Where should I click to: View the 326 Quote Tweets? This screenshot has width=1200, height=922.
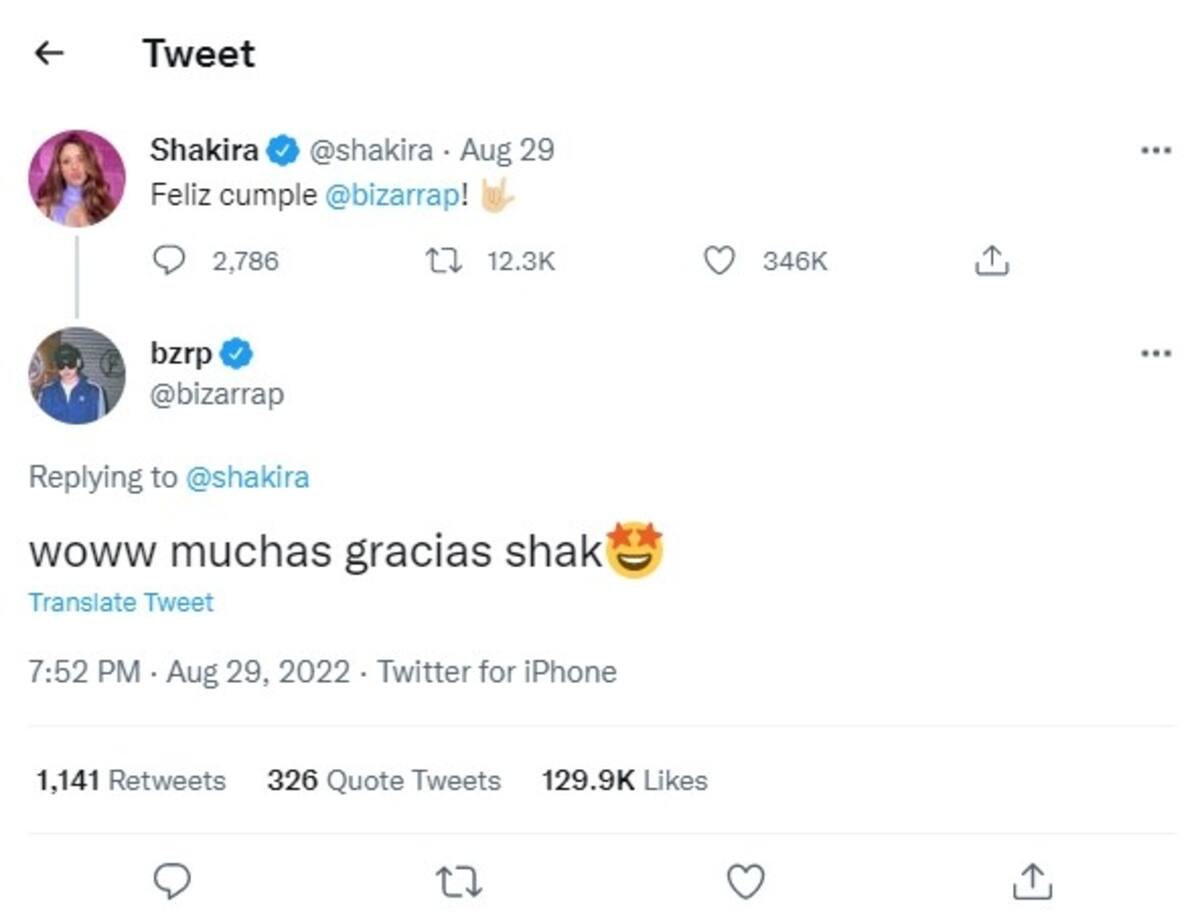(384, 780)
